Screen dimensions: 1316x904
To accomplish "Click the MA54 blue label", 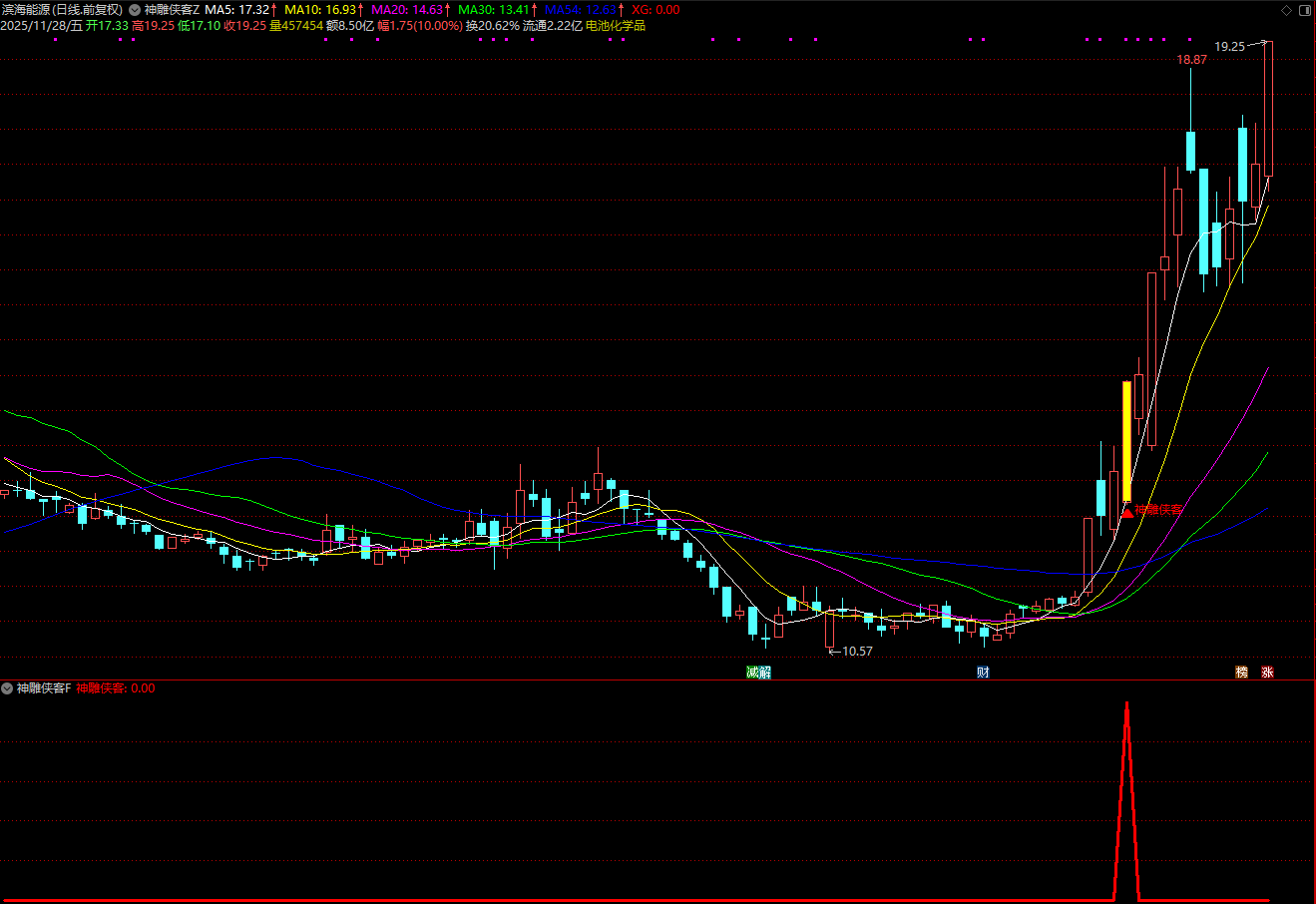I will click(580, 9).
